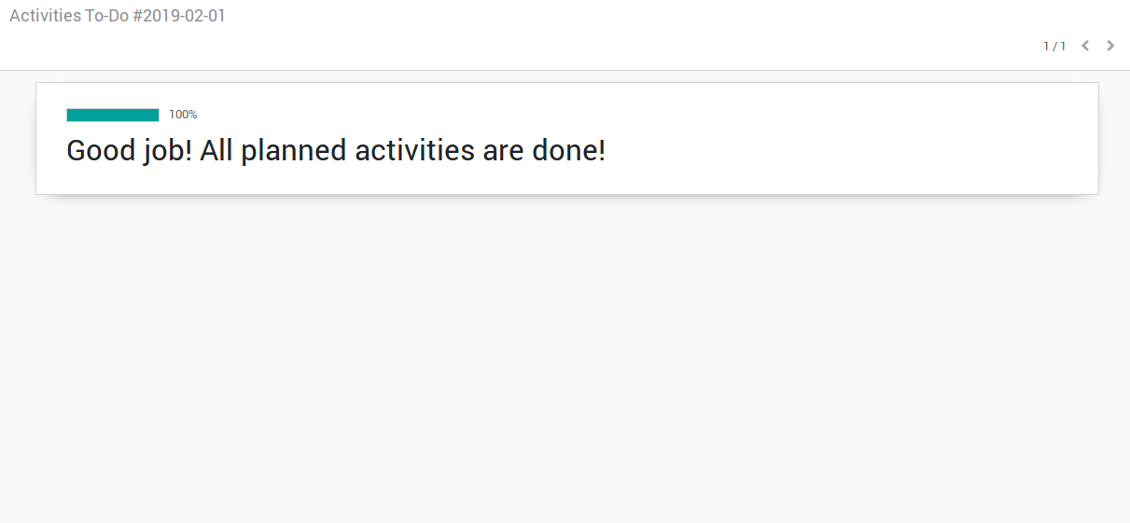The image size is (1130, 523).
Task: Click the filled end of the progress bar
Action: click(154, 115)
